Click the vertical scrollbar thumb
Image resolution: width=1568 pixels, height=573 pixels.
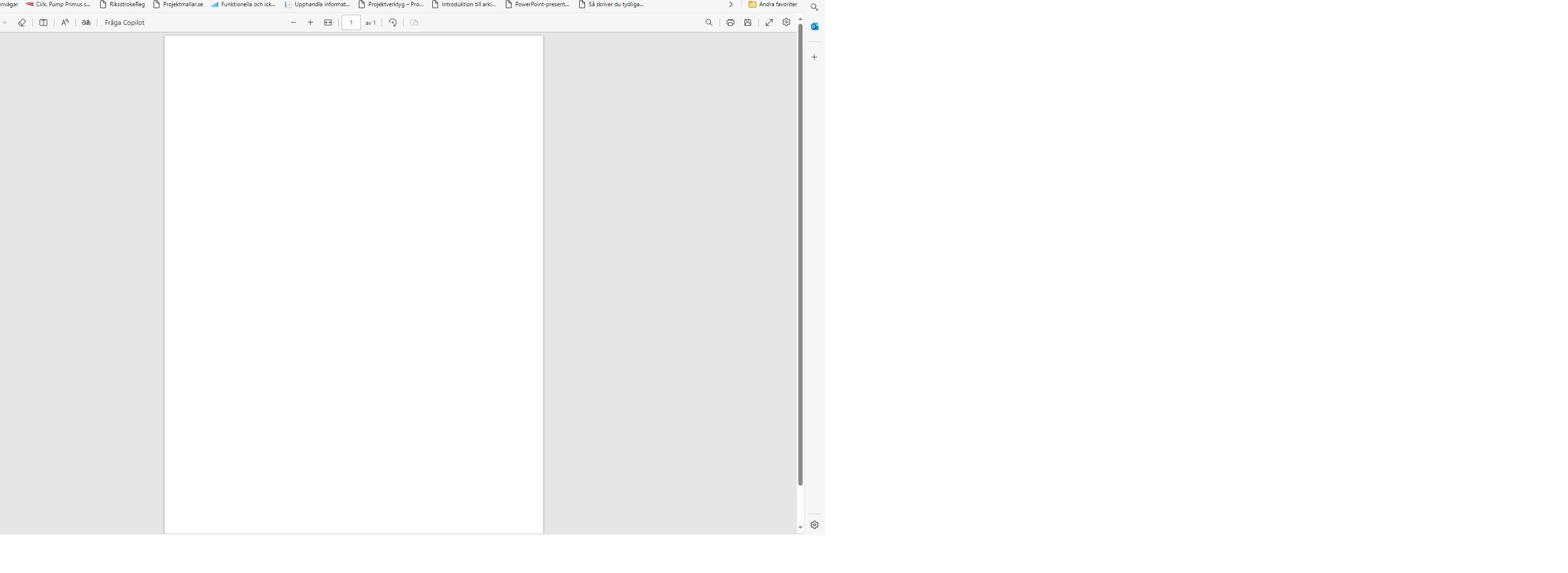click(x=800, y=255)
